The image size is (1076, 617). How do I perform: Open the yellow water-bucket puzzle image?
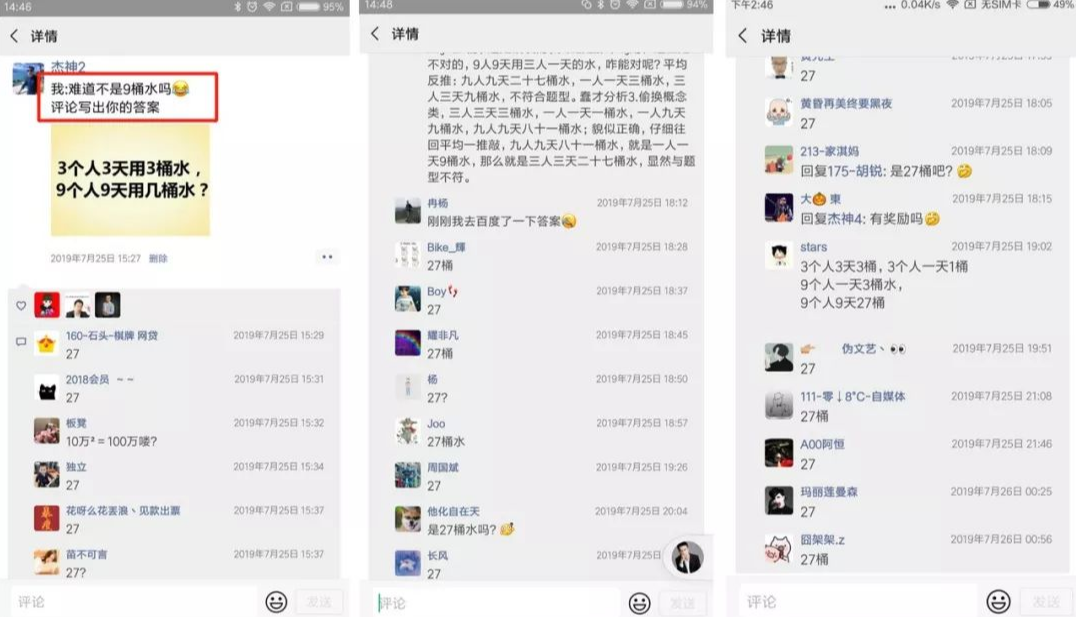(x=130, y=180)
